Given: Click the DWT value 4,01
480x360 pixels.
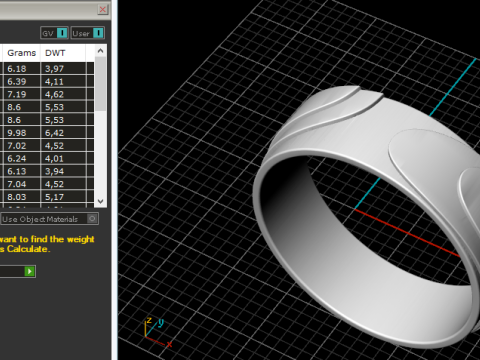Looking at the screenshot, I should (x=54, y=159).
